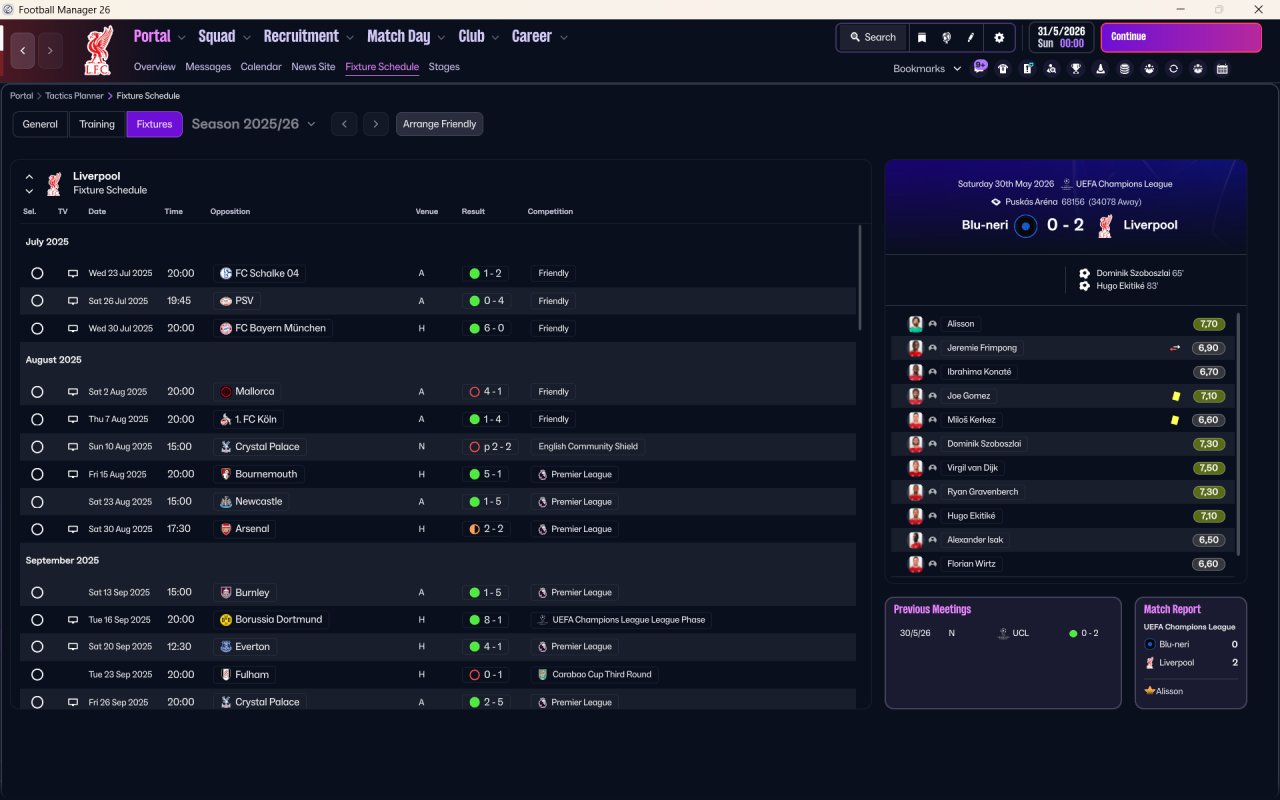Click TV icon for FC Schalke 04 match
The image size is (1280, 800).
tap(72, 273)
